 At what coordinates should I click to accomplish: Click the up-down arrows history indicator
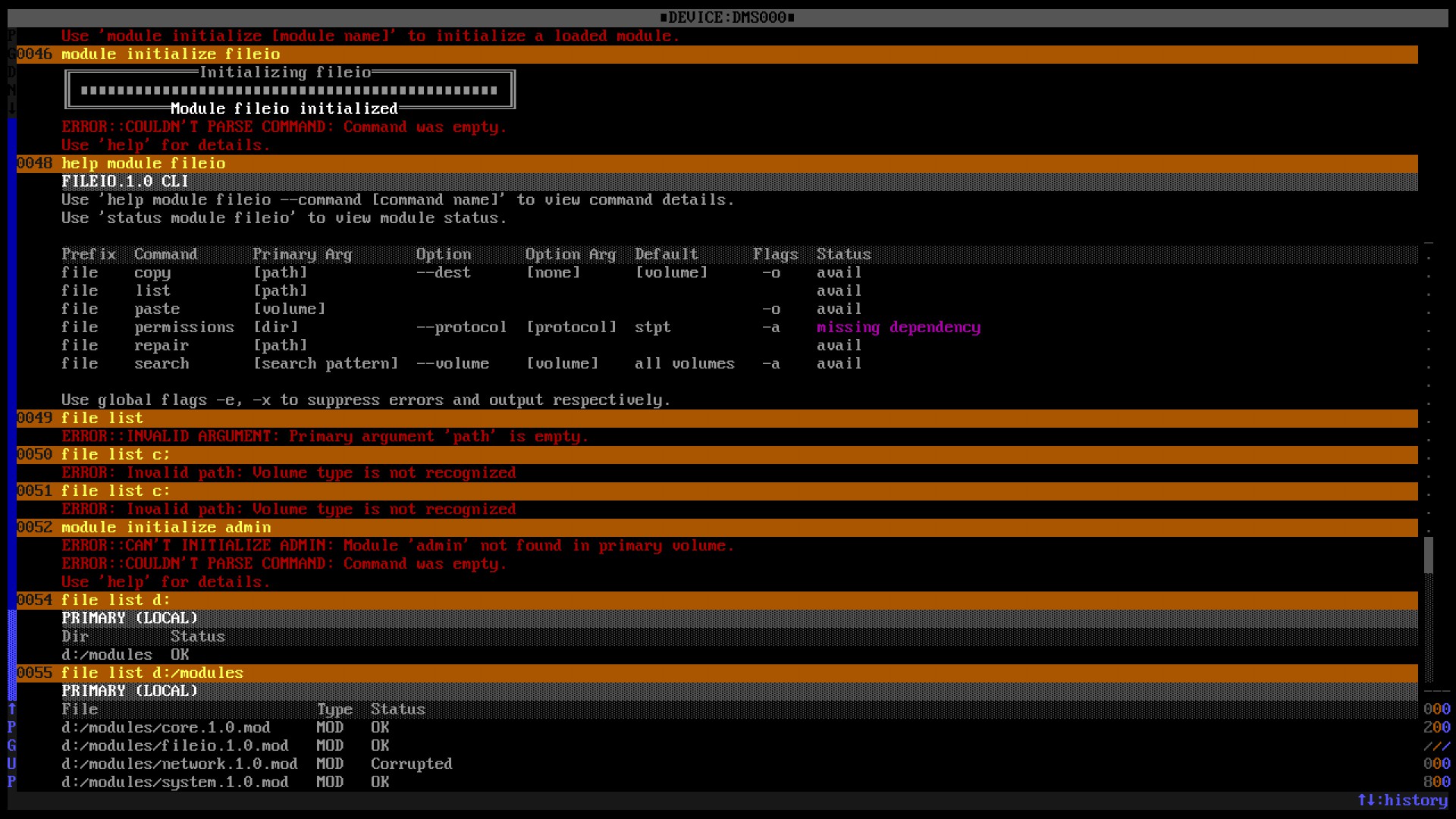(x=1402, y=800)
